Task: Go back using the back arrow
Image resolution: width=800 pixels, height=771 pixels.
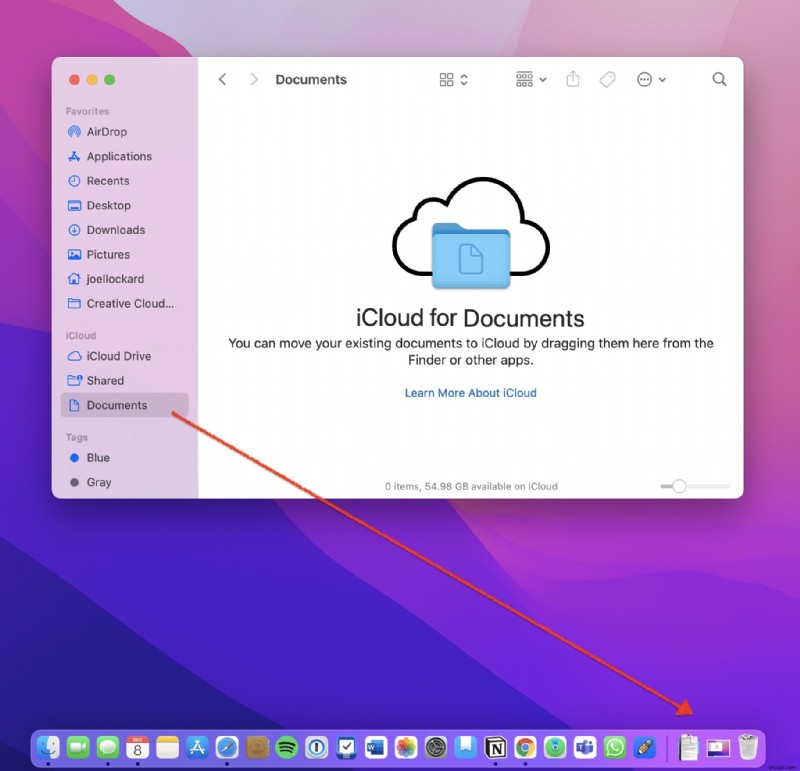Action: [222, 79]
